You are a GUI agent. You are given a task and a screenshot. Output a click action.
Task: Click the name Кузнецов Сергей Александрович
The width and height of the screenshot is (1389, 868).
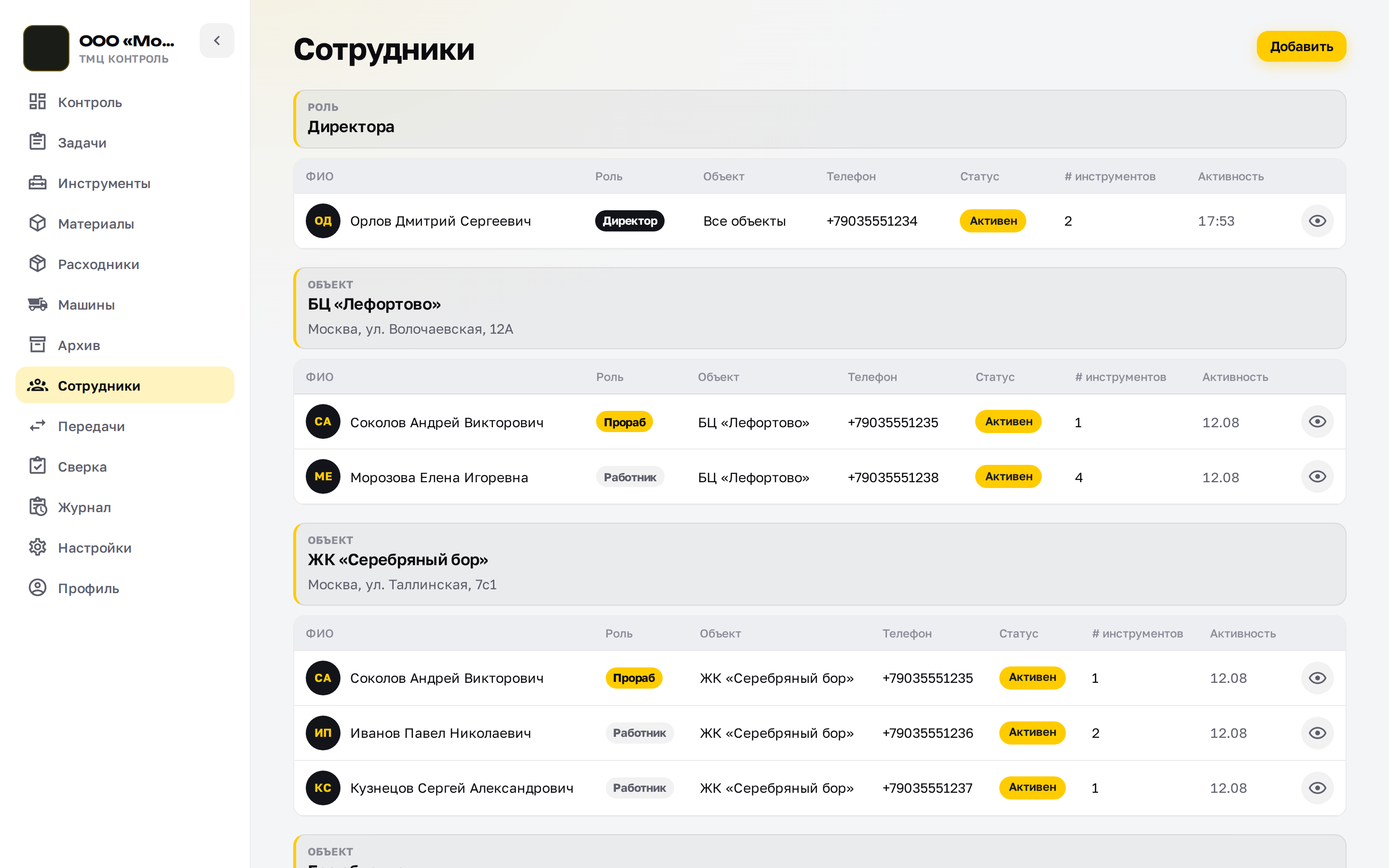[x=462, y=788]
